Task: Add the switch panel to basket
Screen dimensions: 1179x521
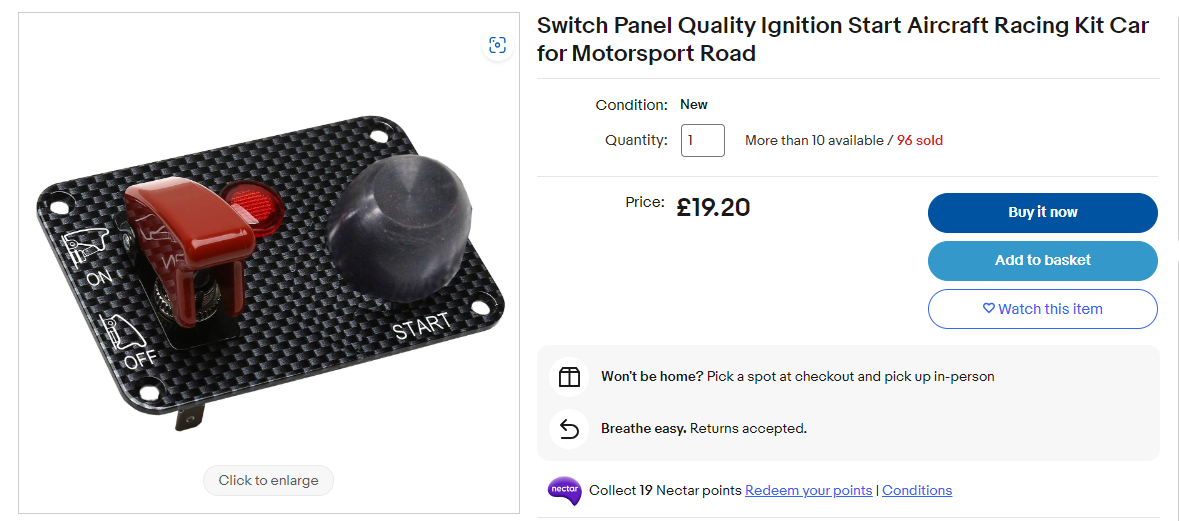Action: [1042, 260]
